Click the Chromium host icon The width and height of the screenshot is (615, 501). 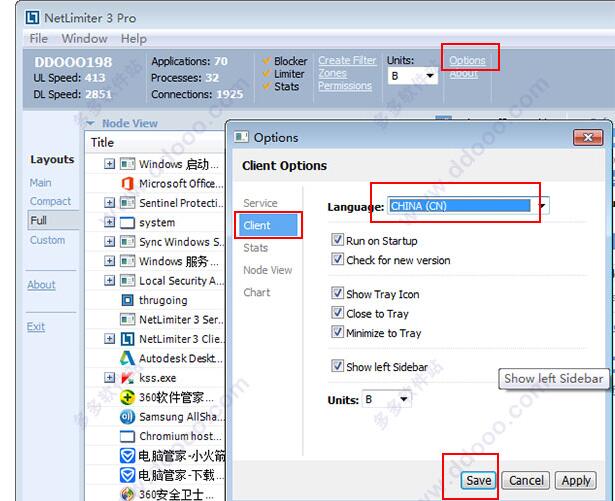[x=127, y=436]
